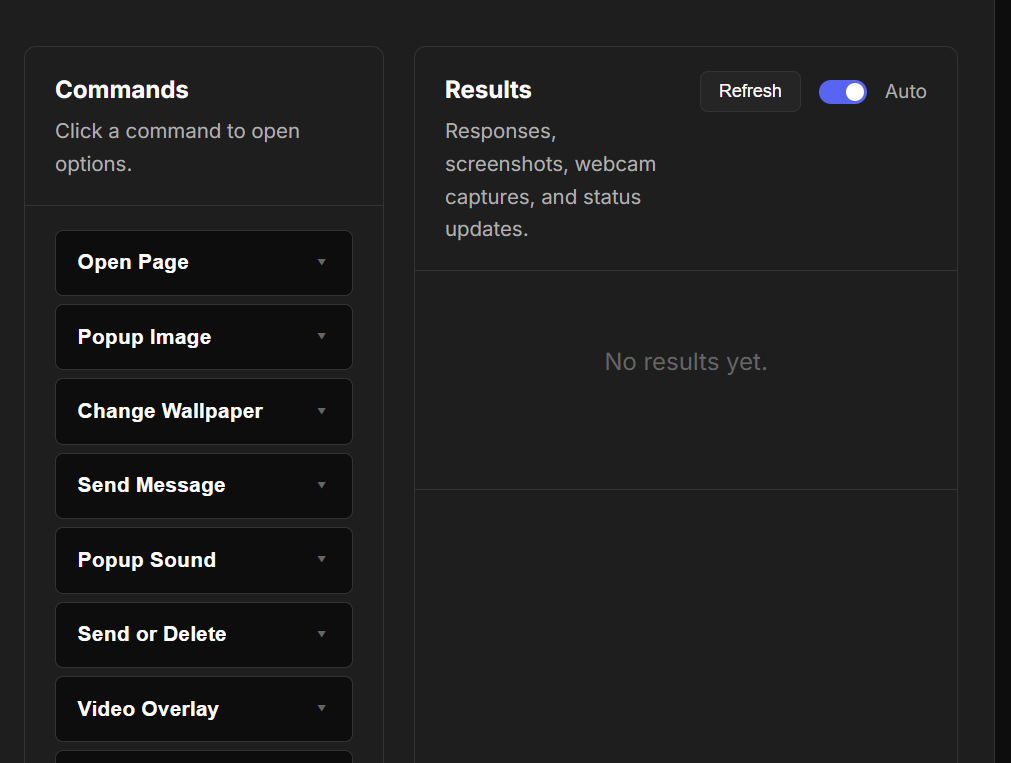Click the Refresh button in Results

coord(750,92)
